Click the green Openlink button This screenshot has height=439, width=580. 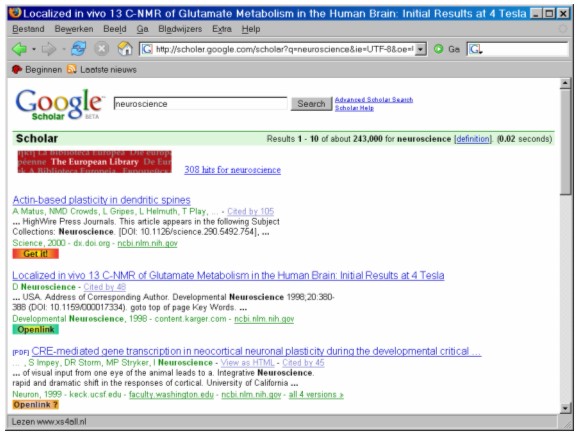click(x=36, y=329)
